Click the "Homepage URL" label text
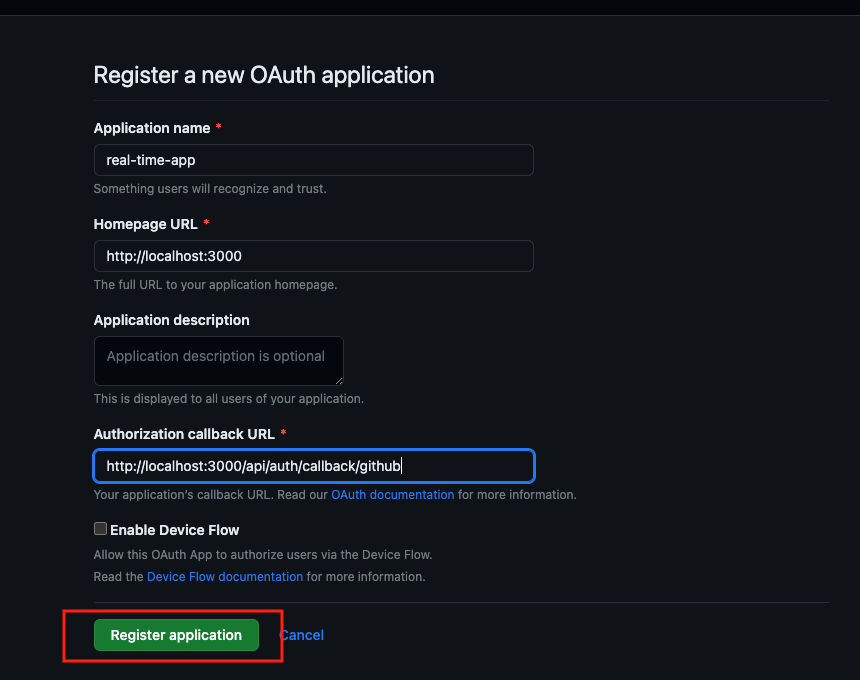This screenshot has height=680, width=860. pos(146,224)
